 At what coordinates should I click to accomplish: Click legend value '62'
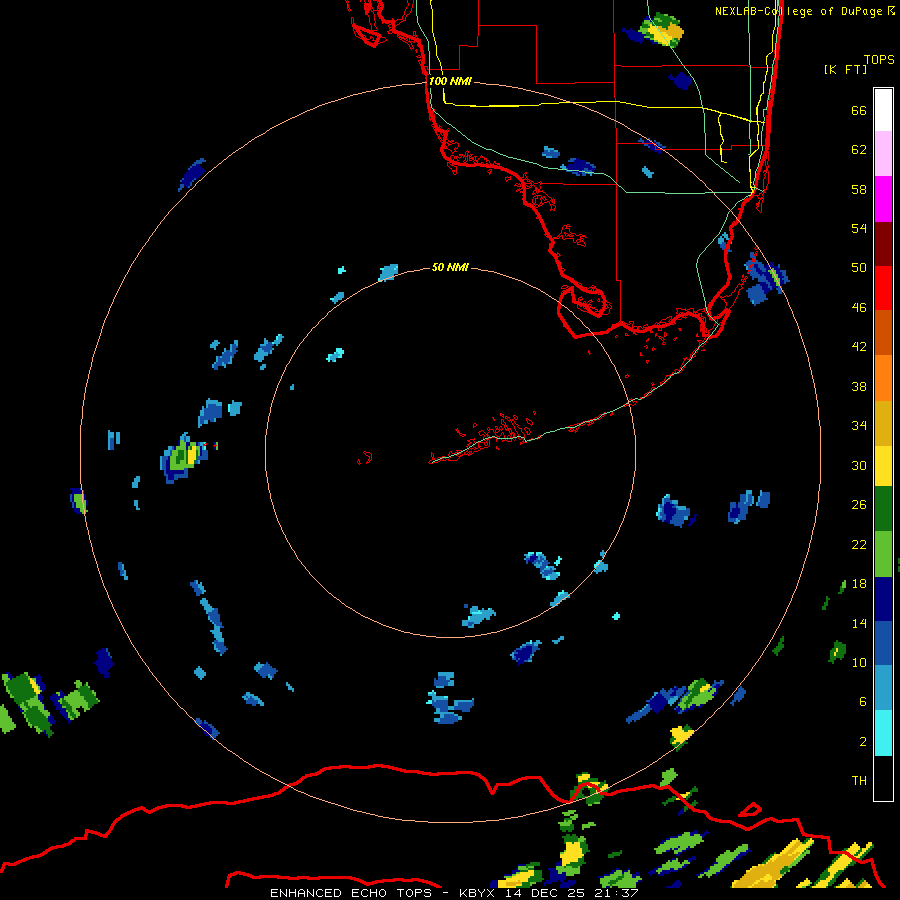[x=859, y=149]
